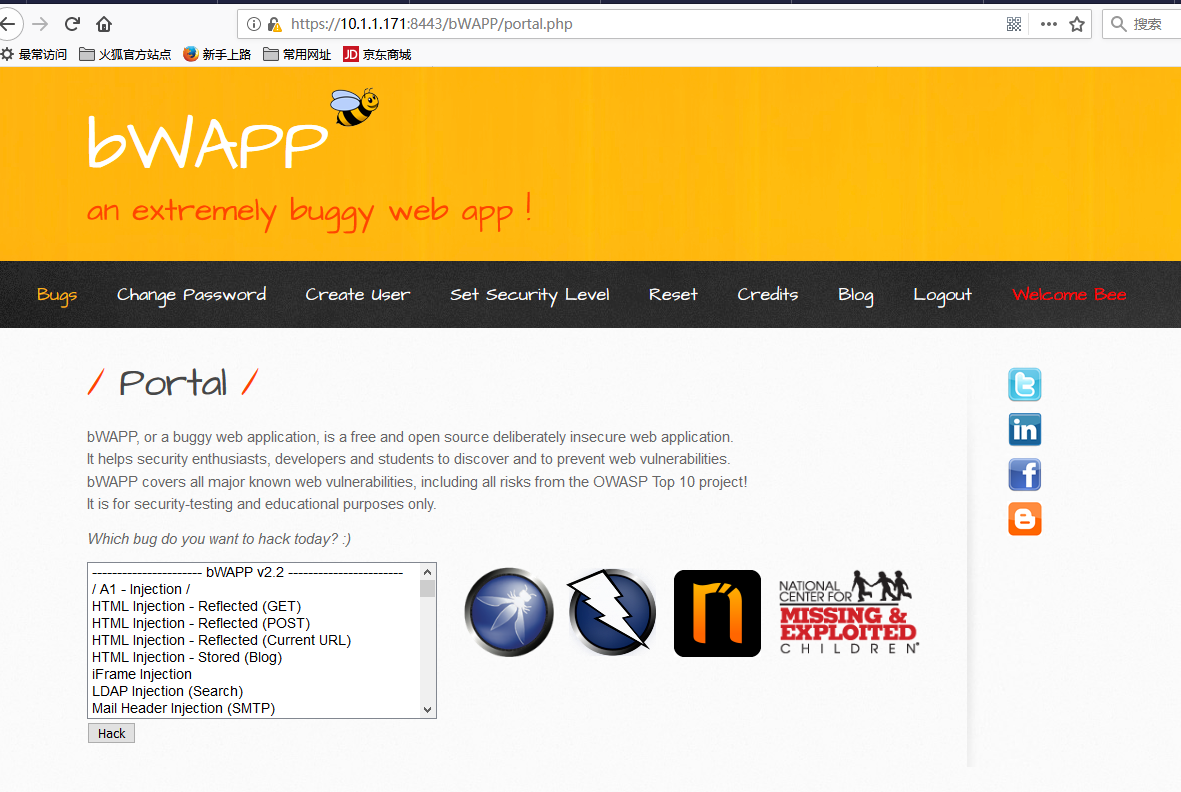Go back with the browser back arrow

tap(8, 24)
